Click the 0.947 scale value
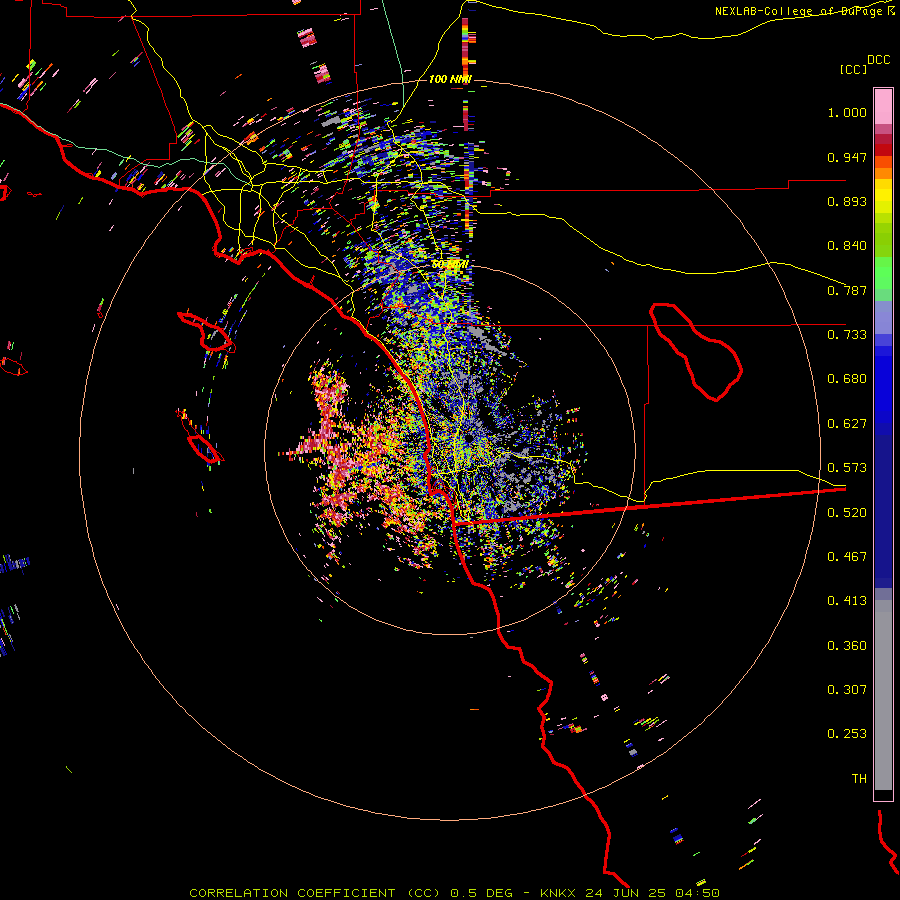Viewport: 900px width, 900px height. pyautogui.click(x=847, y=157)
